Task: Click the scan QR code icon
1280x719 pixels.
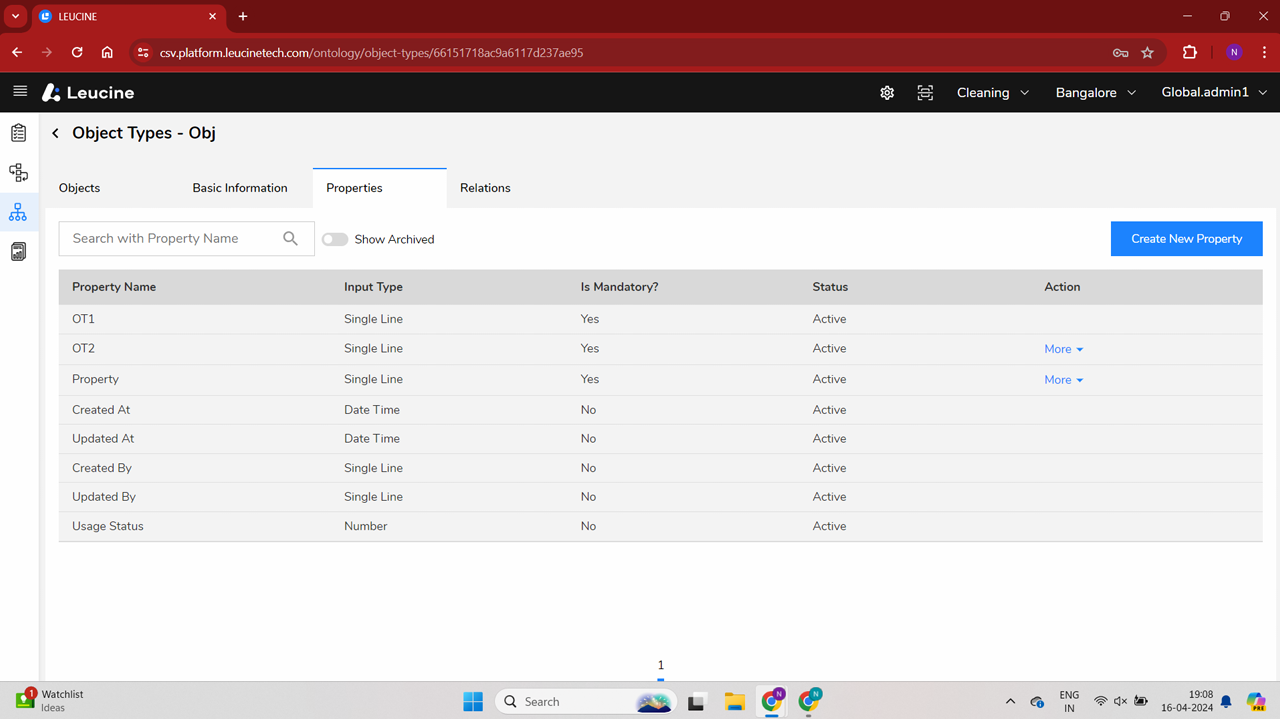Action: tap(925, 92)
